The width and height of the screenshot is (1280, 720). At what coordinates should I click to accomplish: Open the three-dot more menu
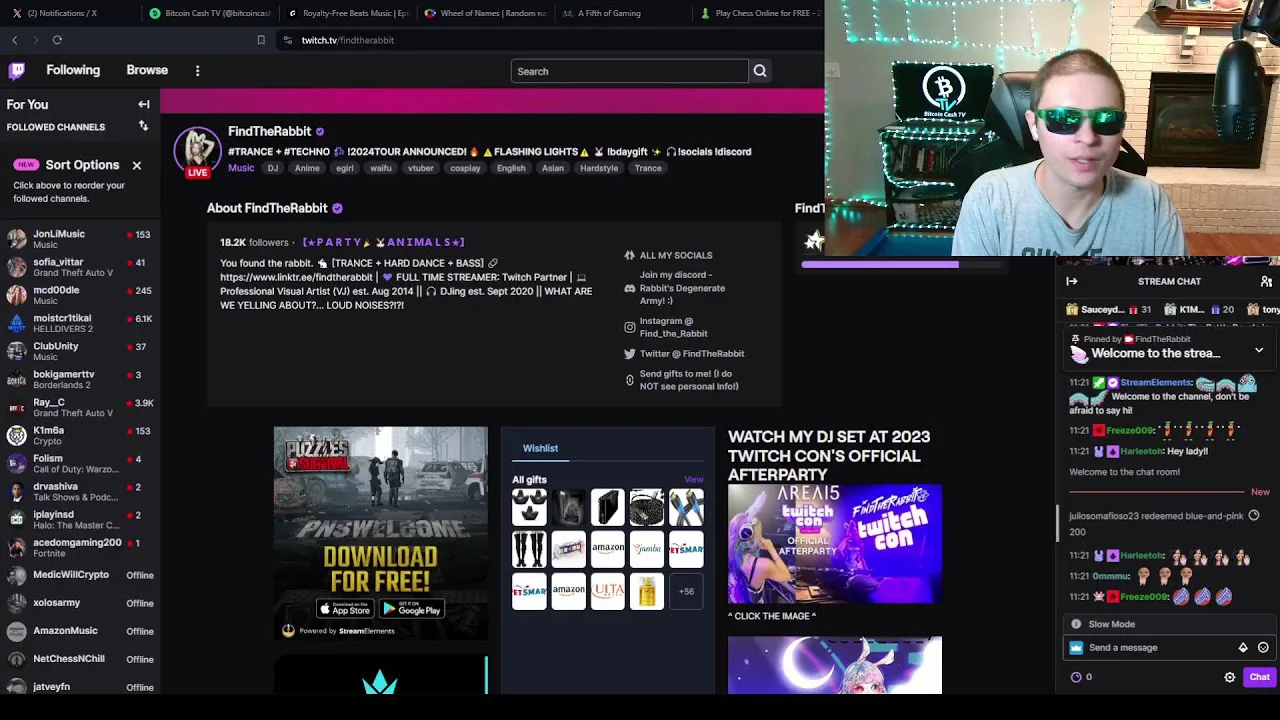click(197, 71)
